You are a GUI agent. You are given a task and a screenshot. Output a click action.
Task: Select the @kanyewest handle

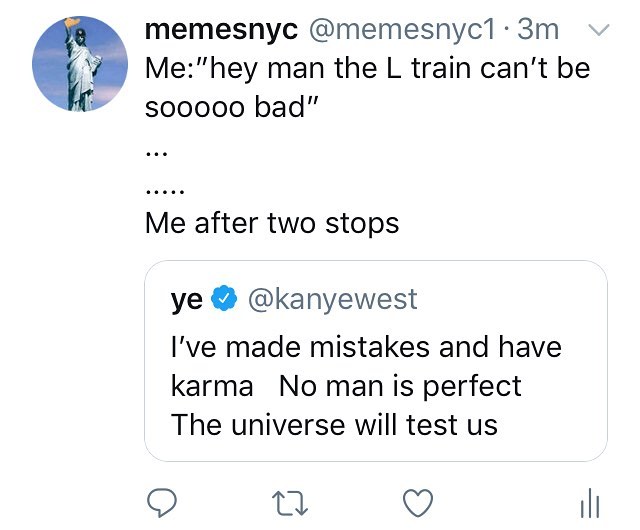click(x=332, y=299)
